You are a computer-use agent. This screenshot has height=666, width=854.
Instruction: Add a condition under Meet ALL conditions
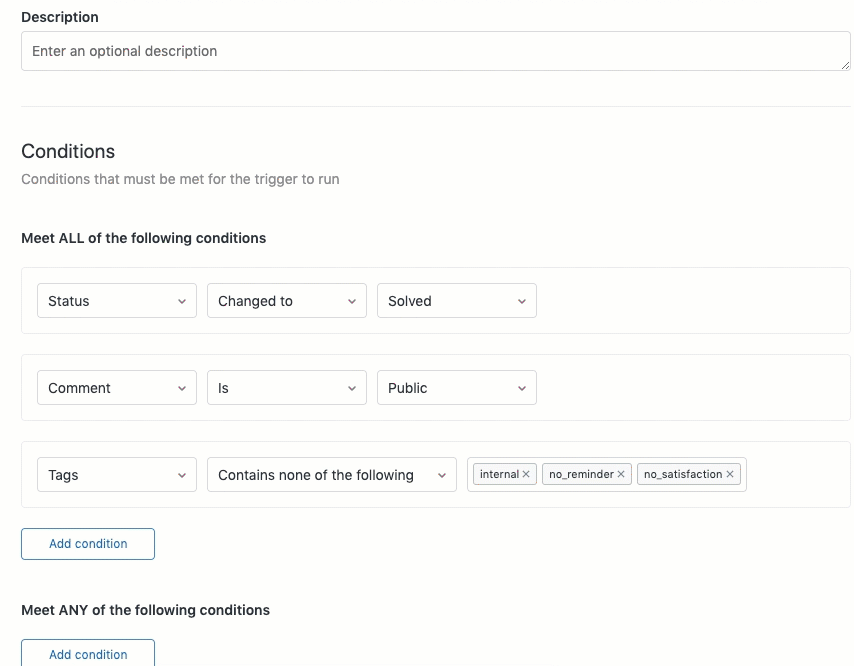87,543
